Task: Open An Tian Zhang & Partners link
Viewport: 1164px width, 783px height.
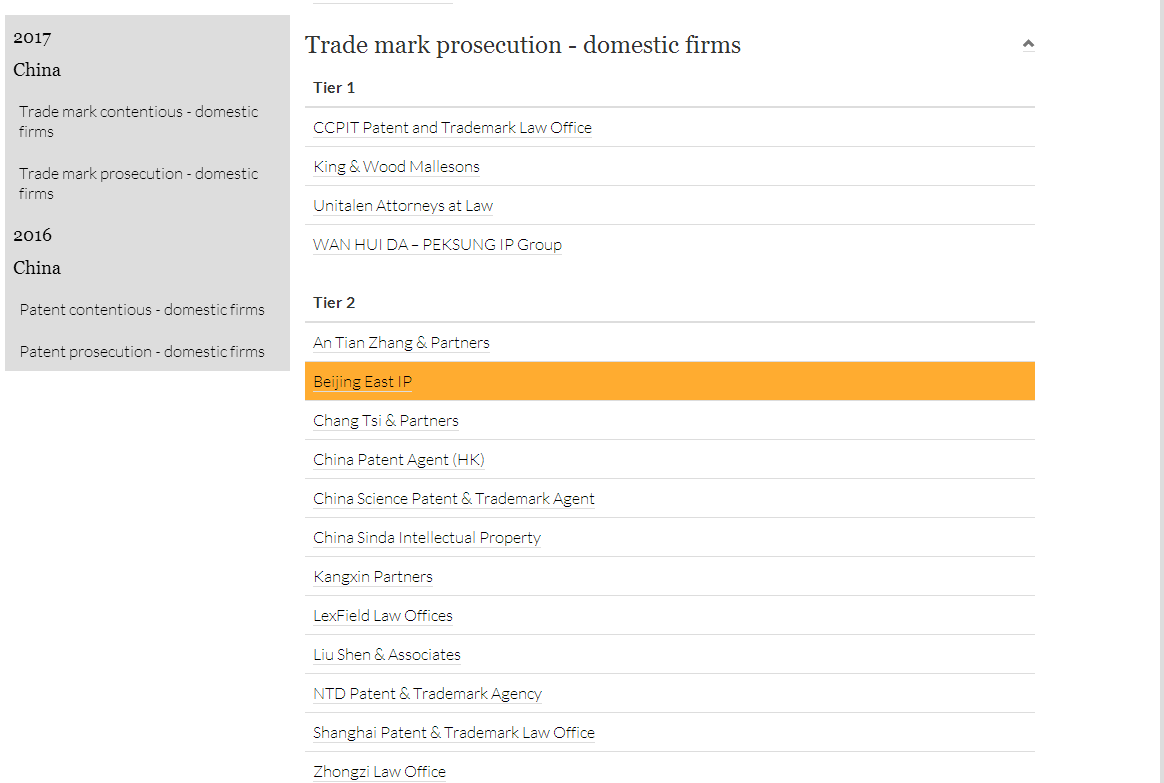Action: tap(402, 343)
